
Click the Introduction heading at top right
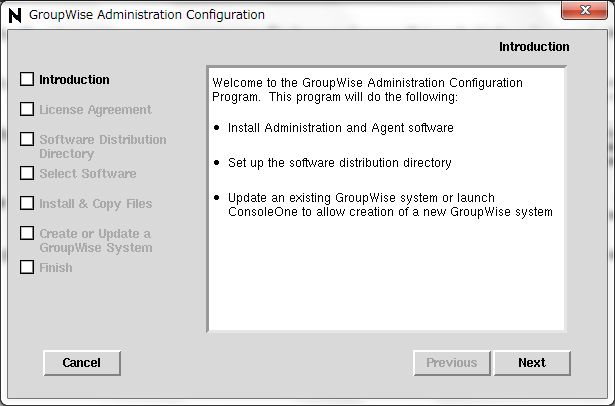pos(534,47)
